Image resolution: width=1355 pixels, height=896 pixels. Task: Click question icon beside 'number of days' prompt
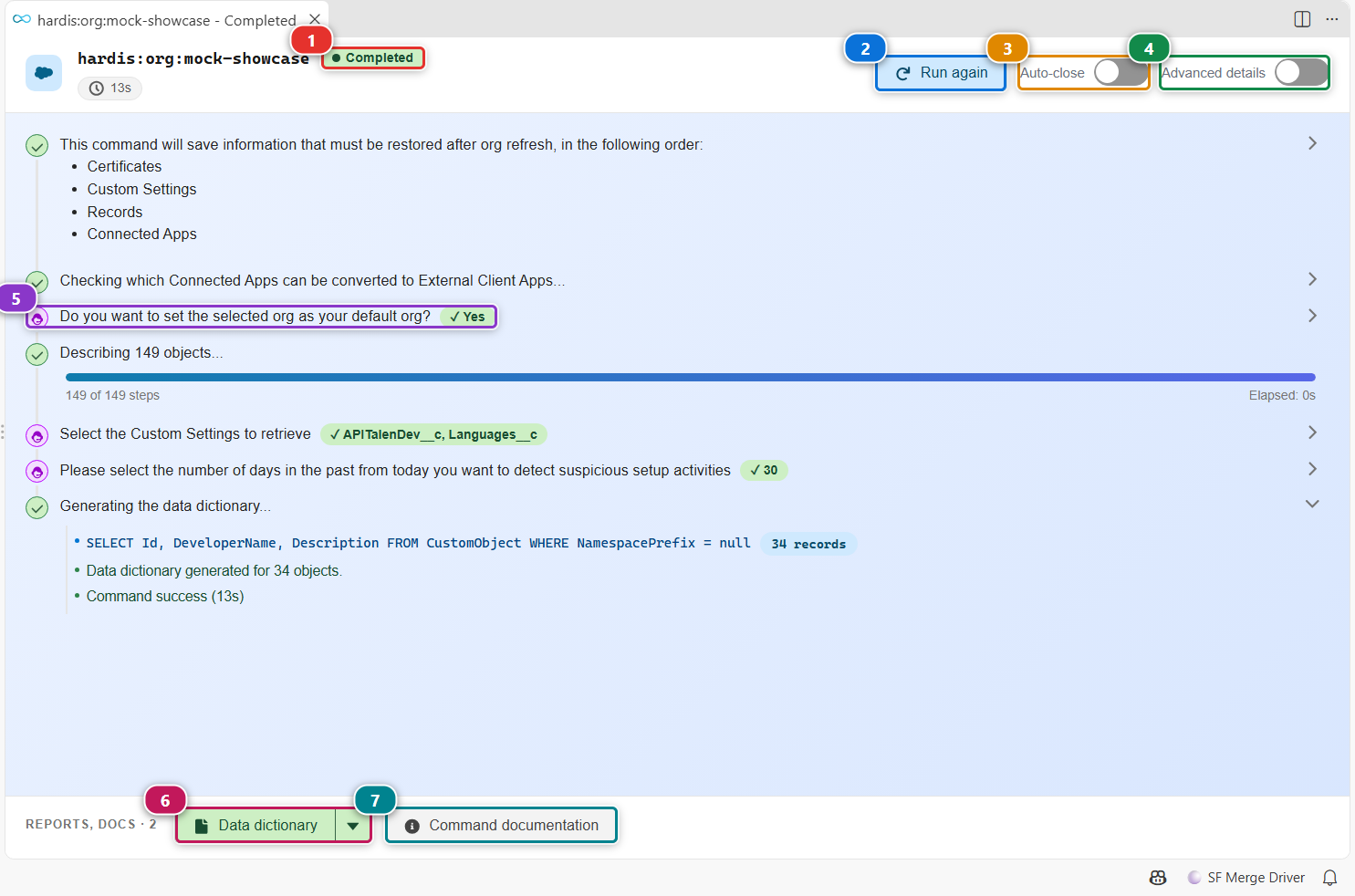click(37, 471)
